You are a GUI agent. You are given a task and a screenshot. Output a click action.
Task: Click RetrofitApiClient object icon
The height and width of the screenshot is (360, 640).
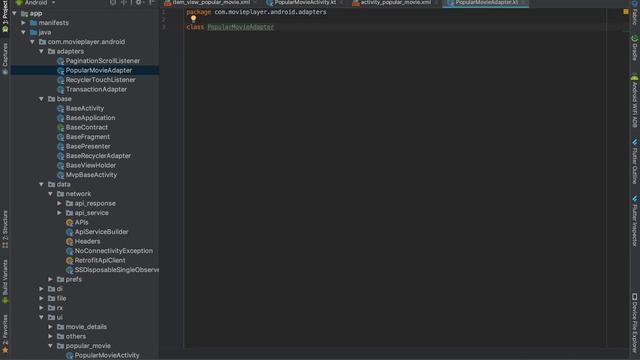click(70, 260)
